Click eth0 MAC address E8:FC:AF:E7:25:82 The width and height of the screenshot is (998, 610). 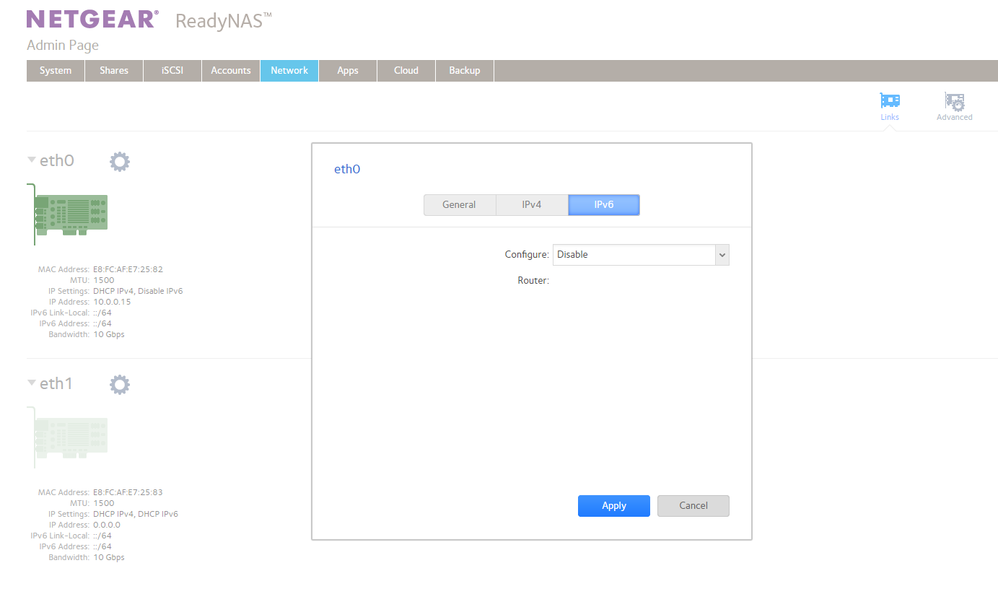click(x=128, y=269)
